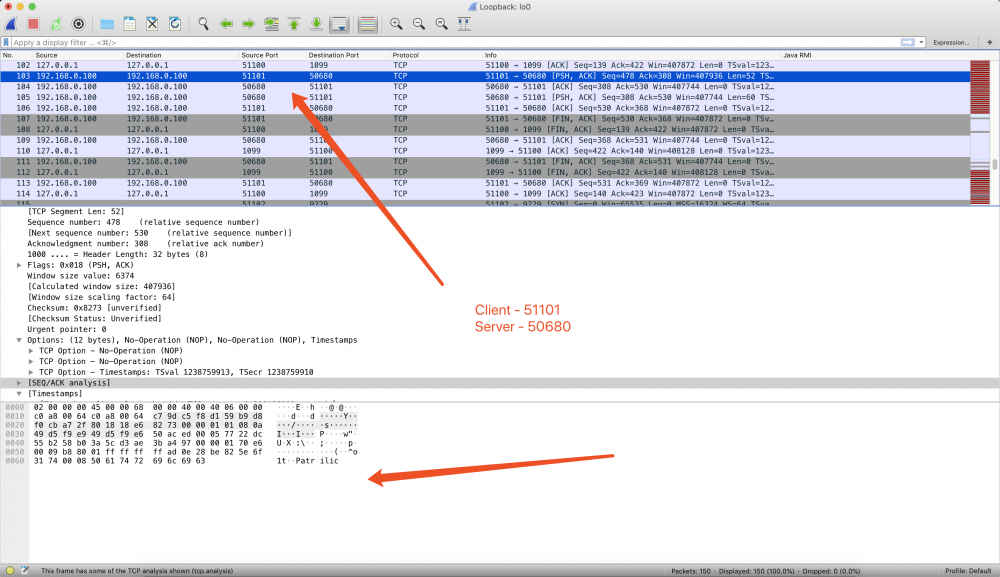Image resolution: width=1000 pixels, height=577 pixels.
Task: Go back in packet history
Action: [226, 24]
